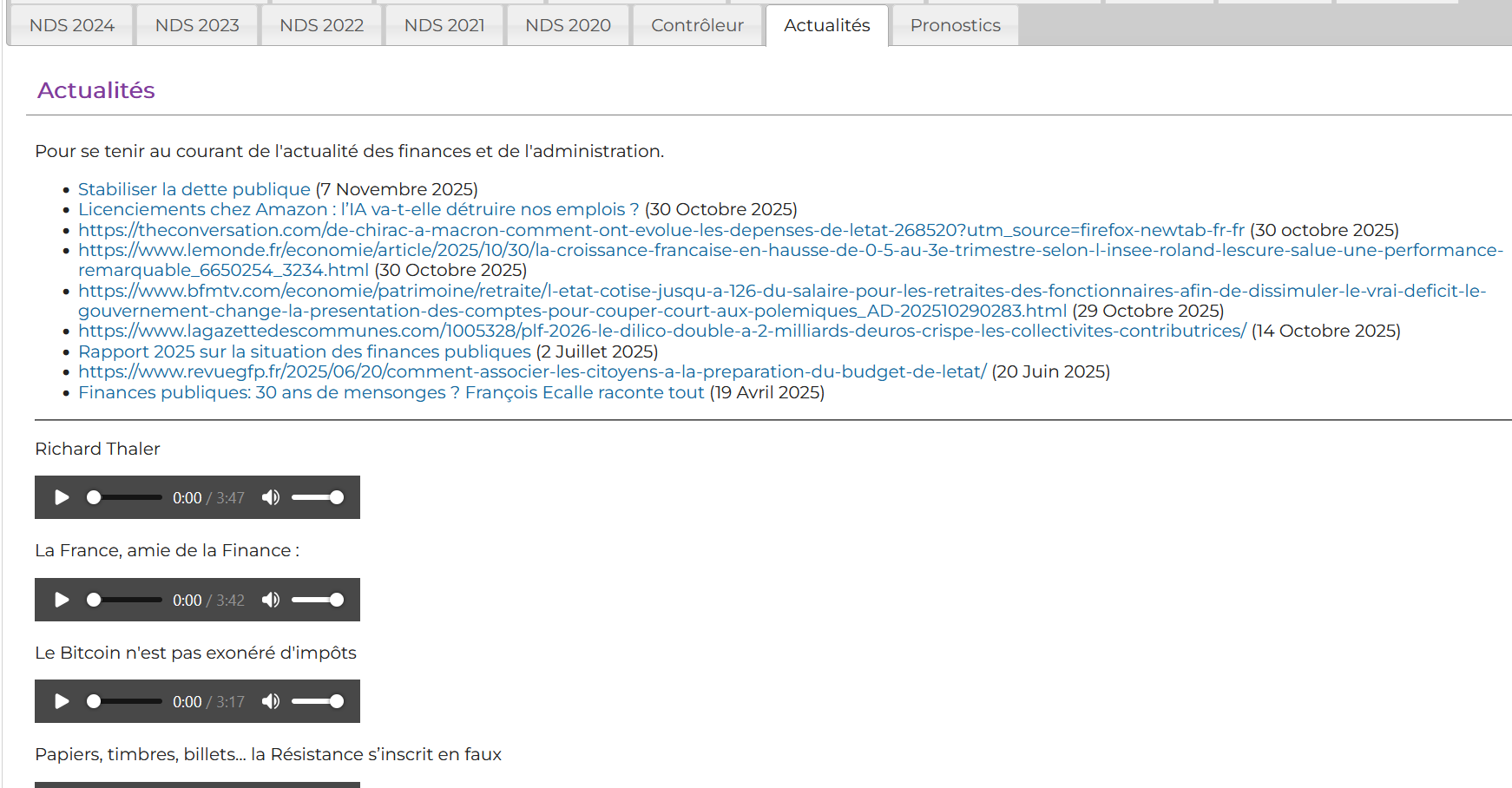The height and width of the screenshot is (788, 1512).
Task: Open the lagazettedescommunes.com PLF 2026 link
Action: pos(661,331)
